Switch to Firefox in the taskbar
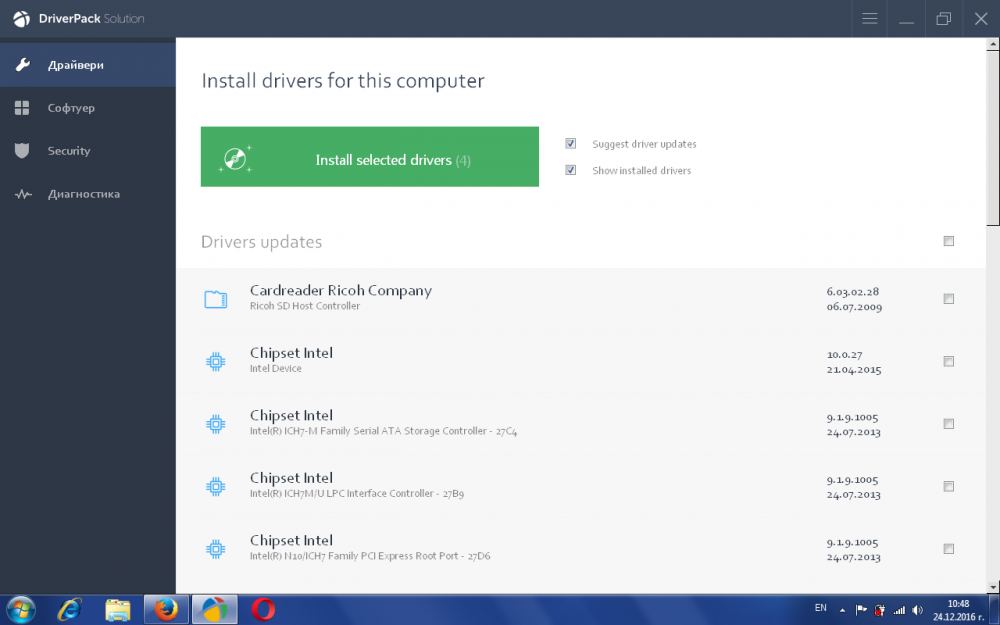The image size is (1000, 625). [x=166, y=610]
